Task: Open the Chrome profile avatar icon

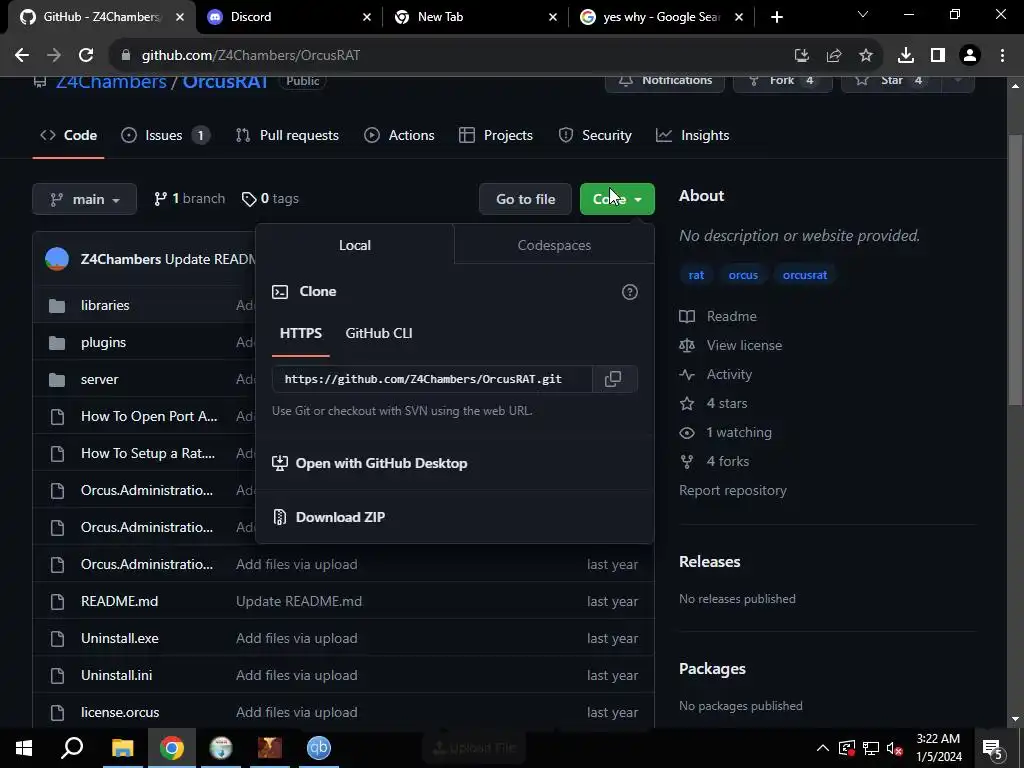Action: (x=970, y=56)
